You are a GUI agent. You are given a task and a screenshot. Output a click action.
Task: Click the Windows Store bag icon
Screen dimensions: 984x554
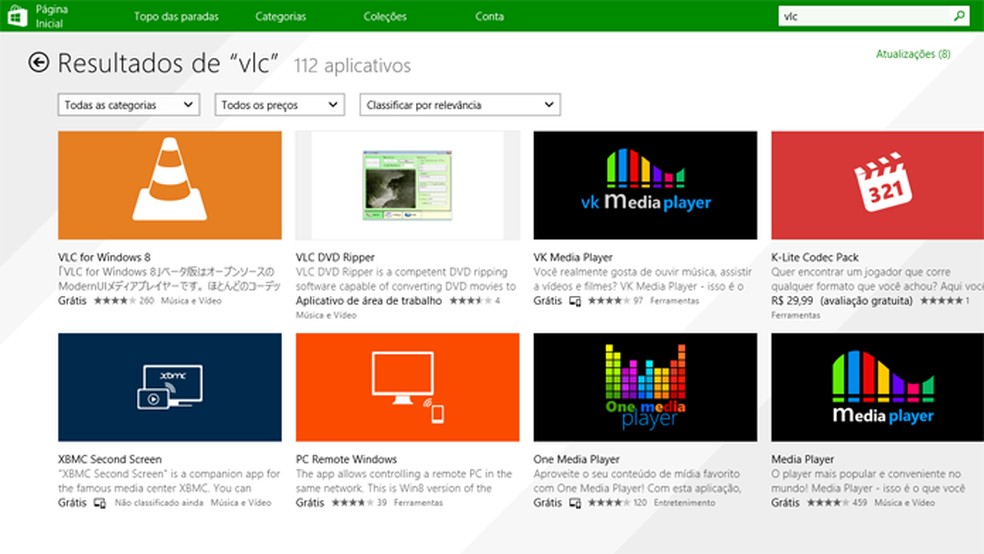click(18, 16)
